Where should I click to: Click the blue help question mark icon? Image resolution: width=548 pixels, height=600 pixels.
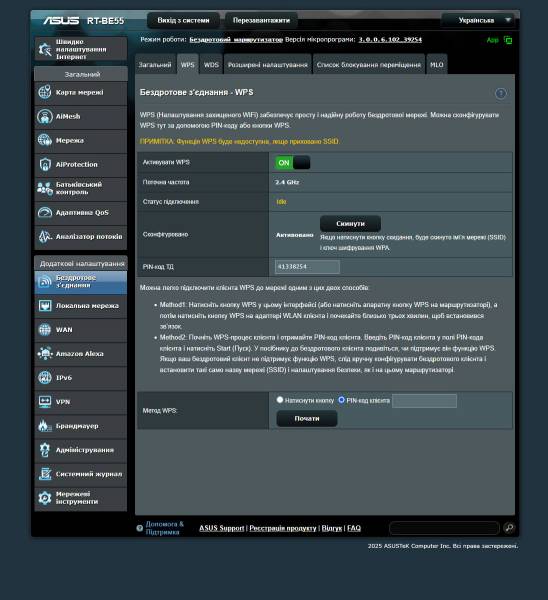click(x=501, y=93)
